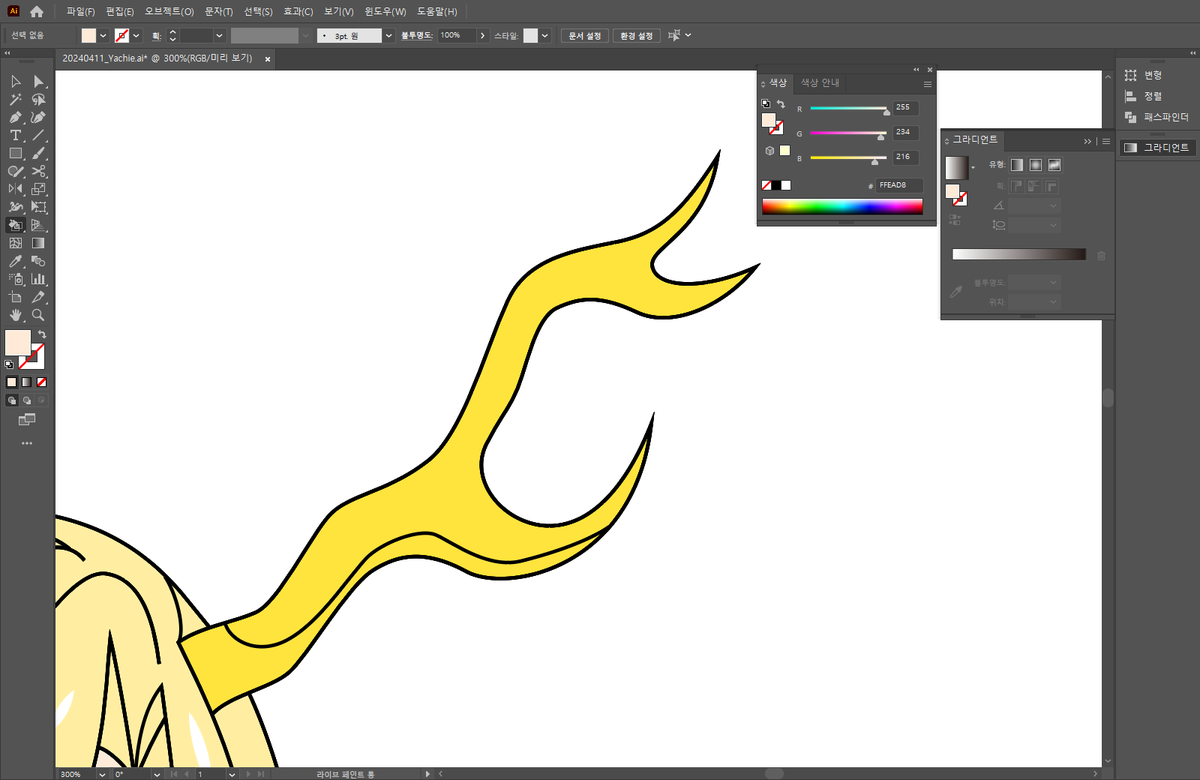Change screen mode button in toolbar
Image resolution: width=1200 pixels, height=780 pixels.
tap(27, 420)
